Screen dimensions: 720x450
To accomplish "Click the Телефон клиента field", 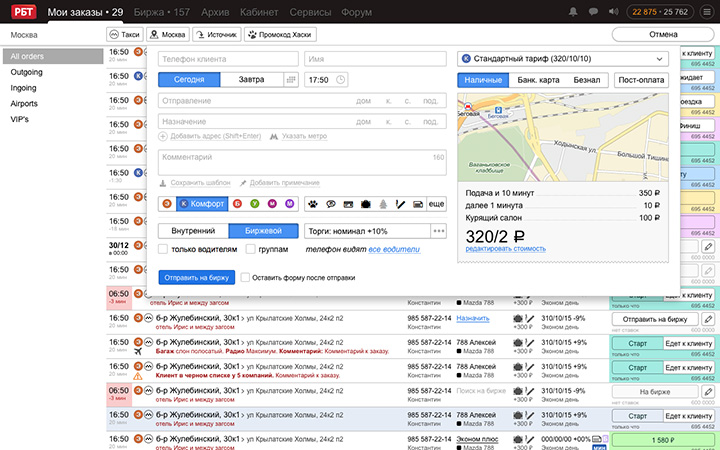I will [228, 59].
